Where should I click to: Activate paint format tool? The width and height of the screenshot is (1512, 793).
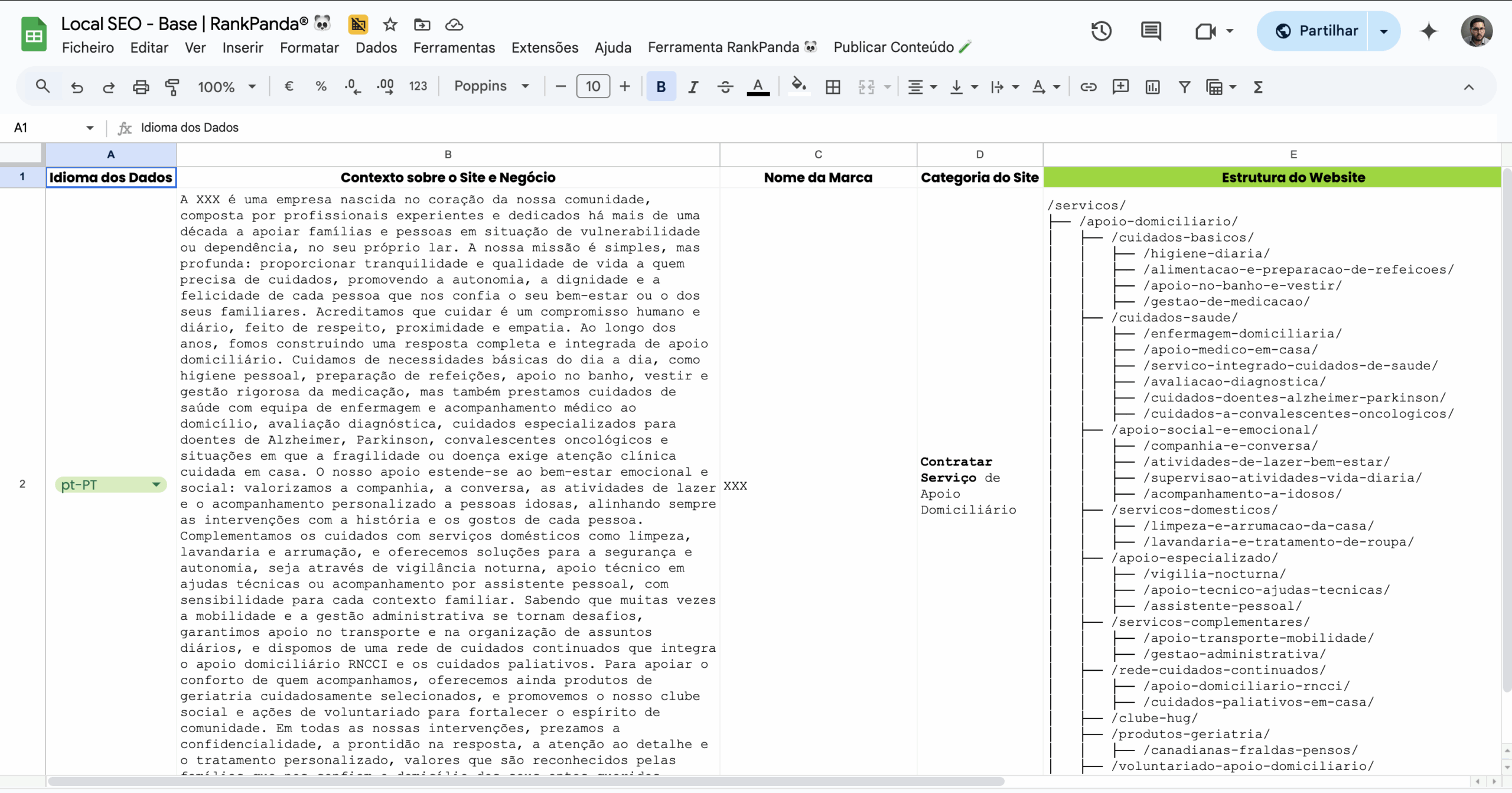coord(172,87)
